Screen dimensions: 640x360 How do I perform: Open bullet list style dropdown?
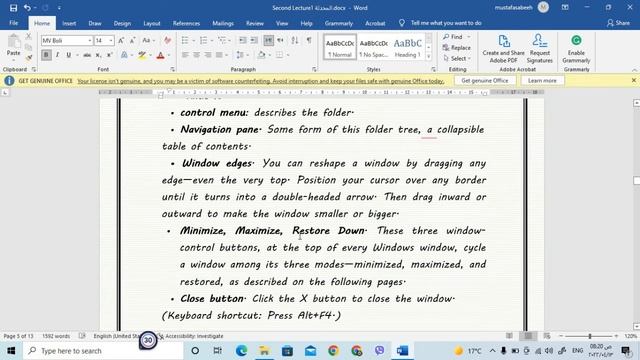point(193,40)
